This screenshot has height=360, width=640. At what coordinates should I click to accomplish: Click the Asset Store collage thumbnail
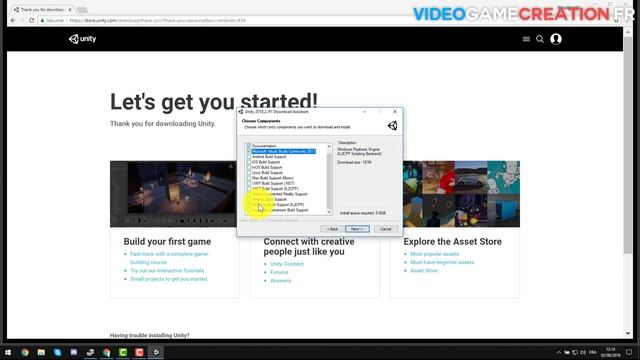click(461, 194)
